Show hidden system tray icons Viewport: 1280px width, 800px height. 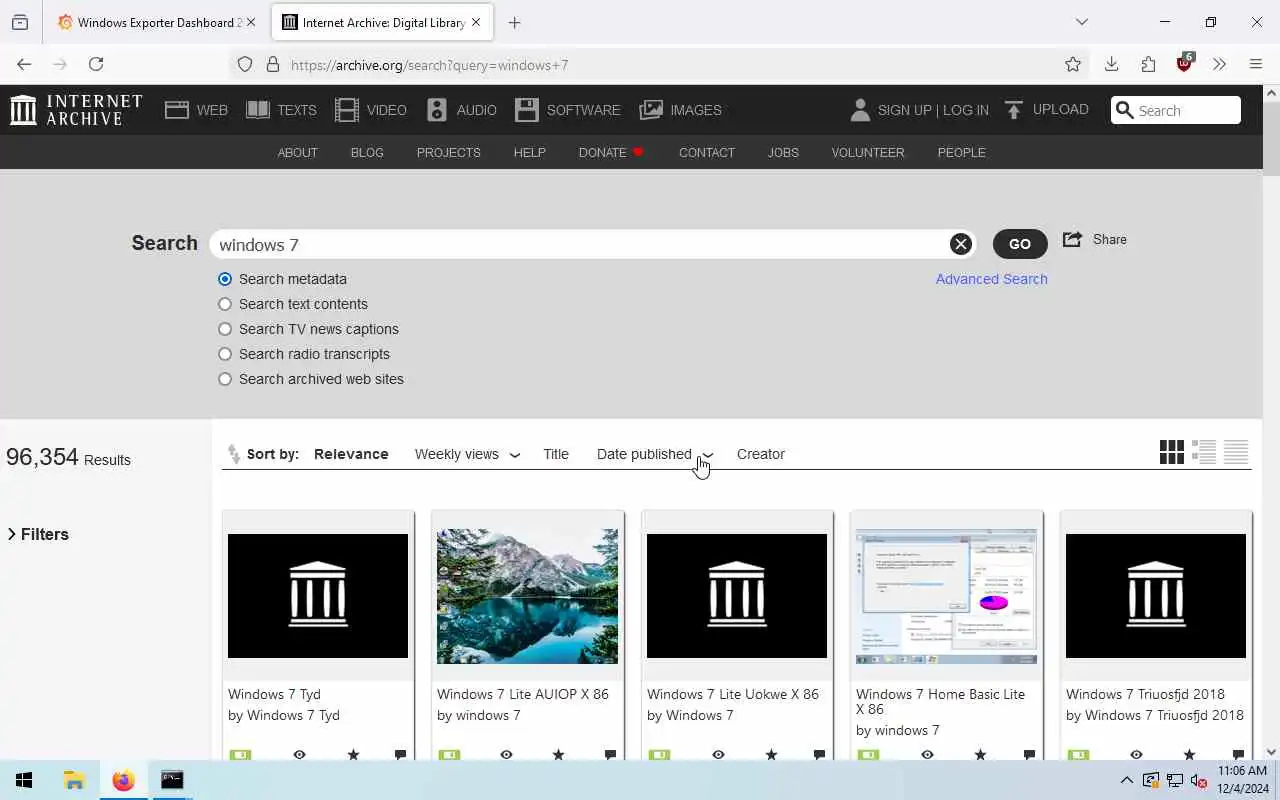click(x=1126, y=780)
